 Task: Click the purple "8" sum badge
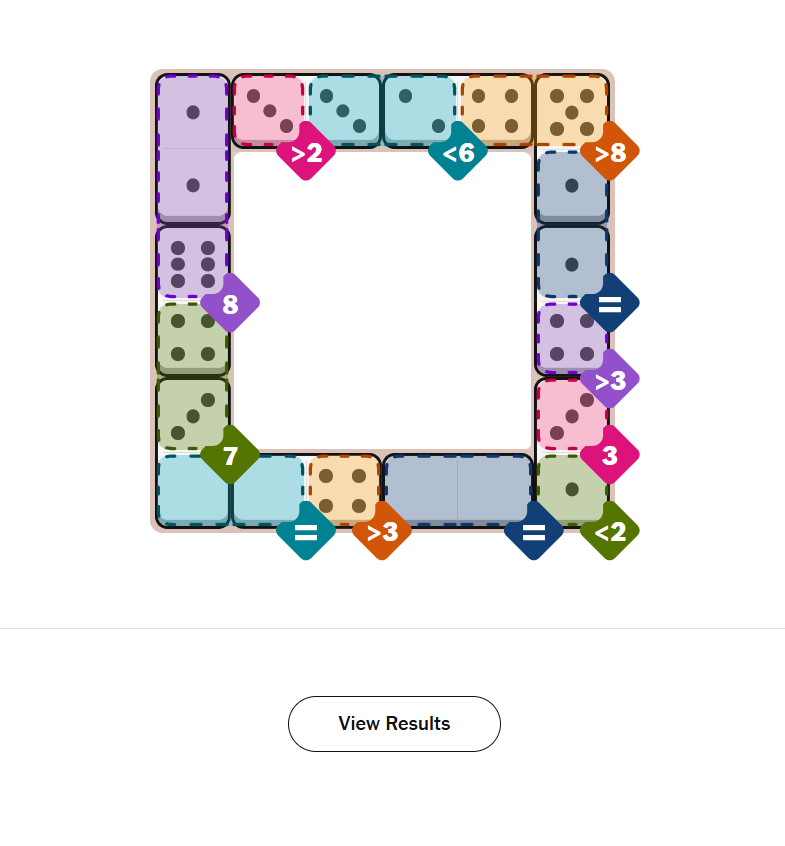[x=230, y=304]
